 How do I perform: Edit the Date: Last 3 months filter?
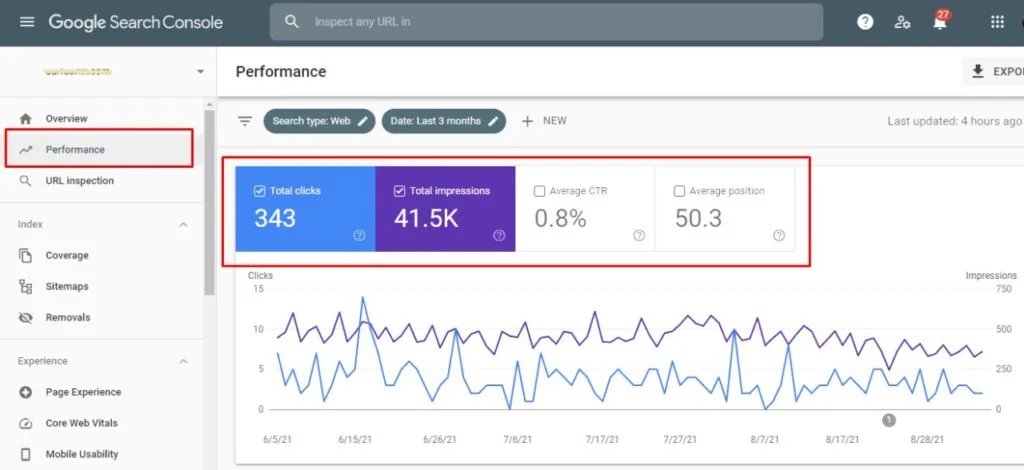tap(443, 121)
